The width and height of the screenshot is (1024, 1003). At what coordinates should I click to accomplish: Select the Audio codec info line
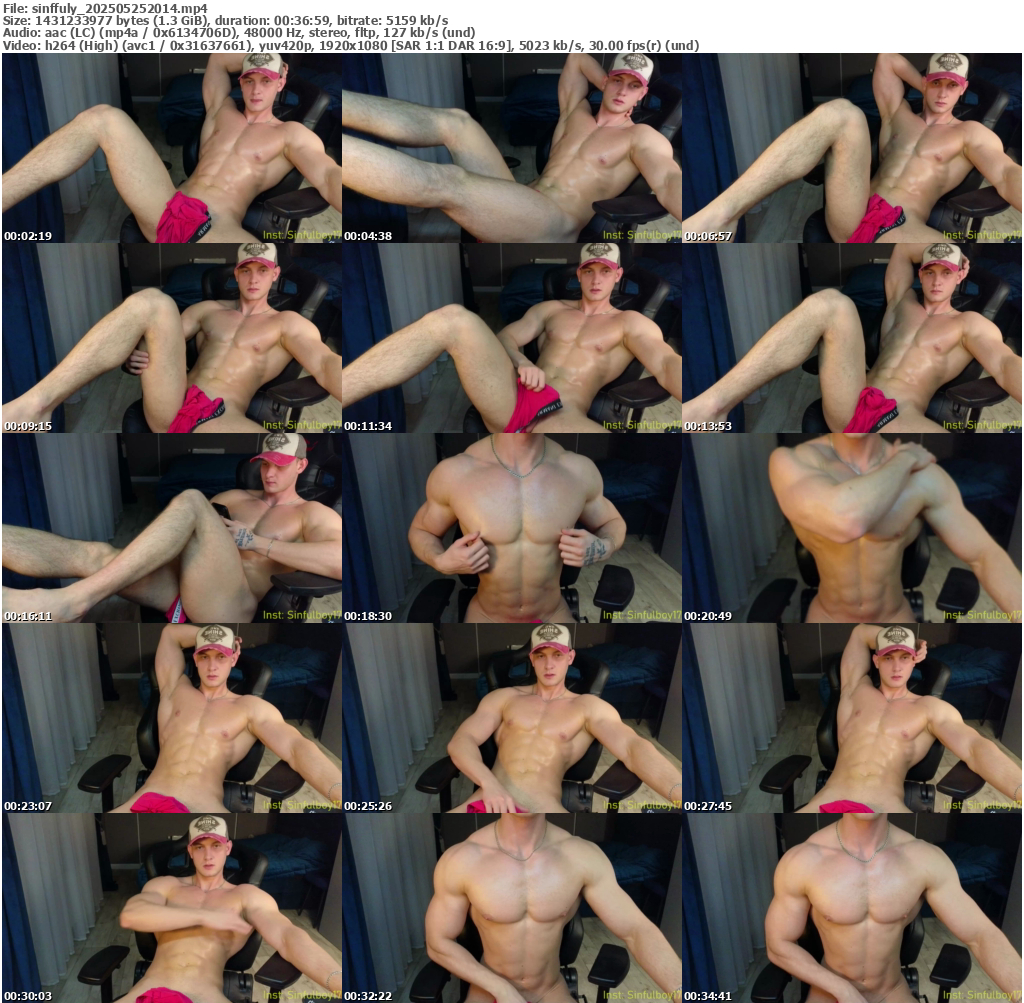[239, 32]
